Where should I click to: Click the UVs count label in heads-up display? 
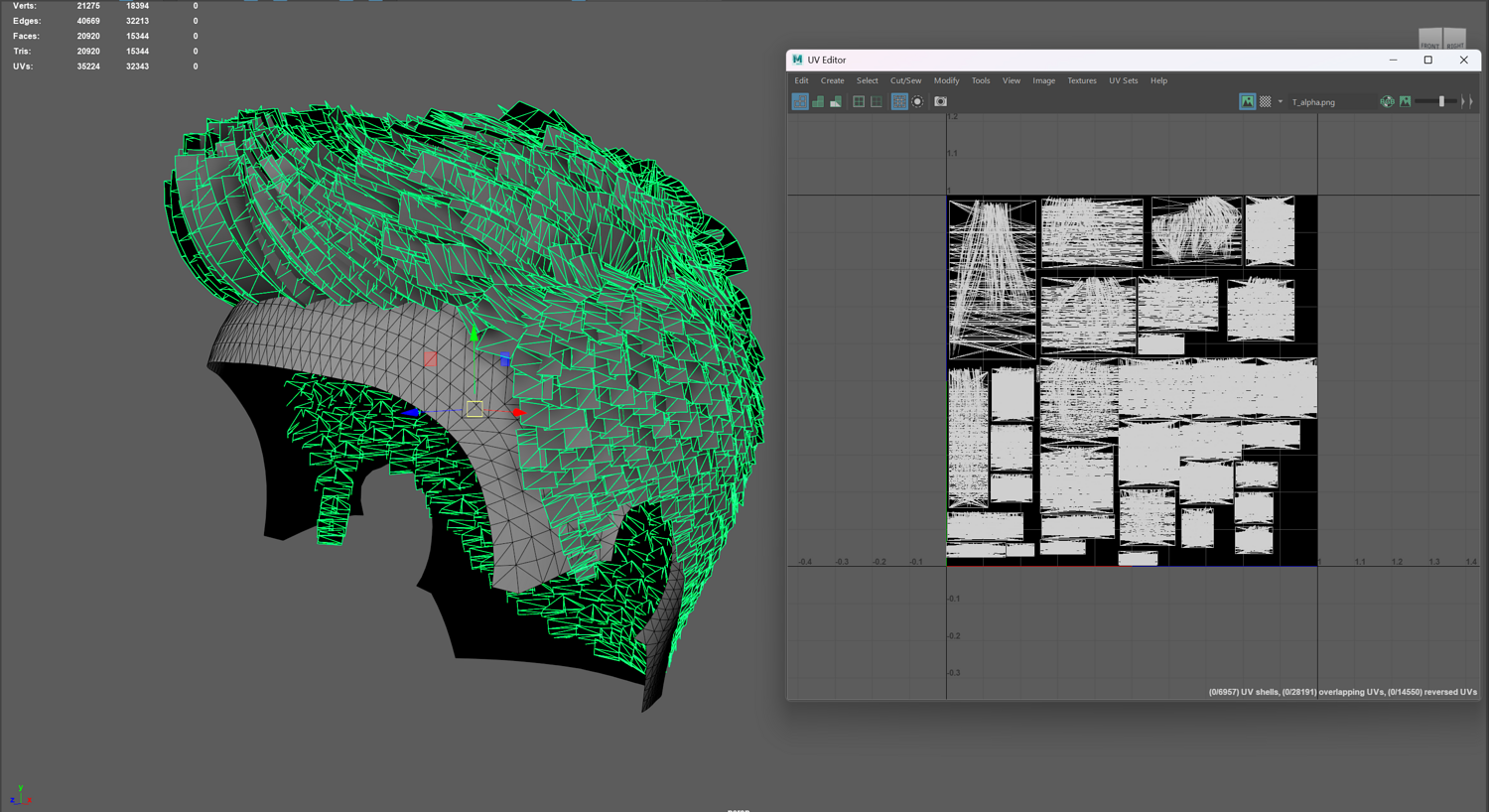click(x=23, y=67)
